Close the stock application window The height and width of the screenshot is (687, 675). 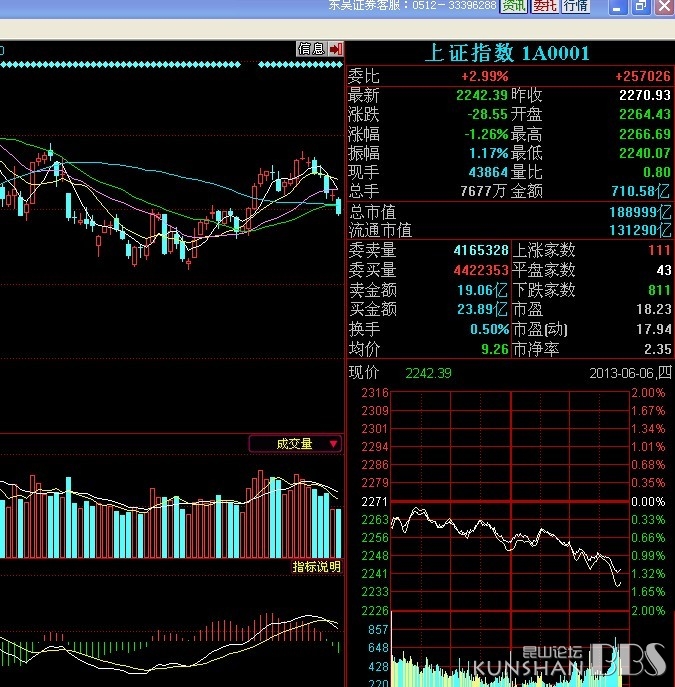click(664, 6)
